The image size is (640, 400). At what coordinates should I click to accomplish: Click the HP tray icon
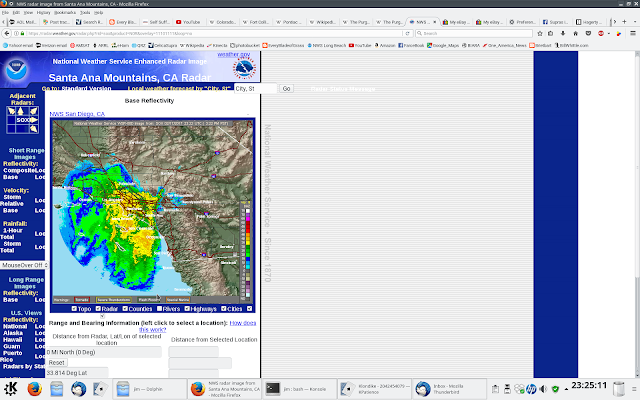pyautogui.click(x=531, y=389)
